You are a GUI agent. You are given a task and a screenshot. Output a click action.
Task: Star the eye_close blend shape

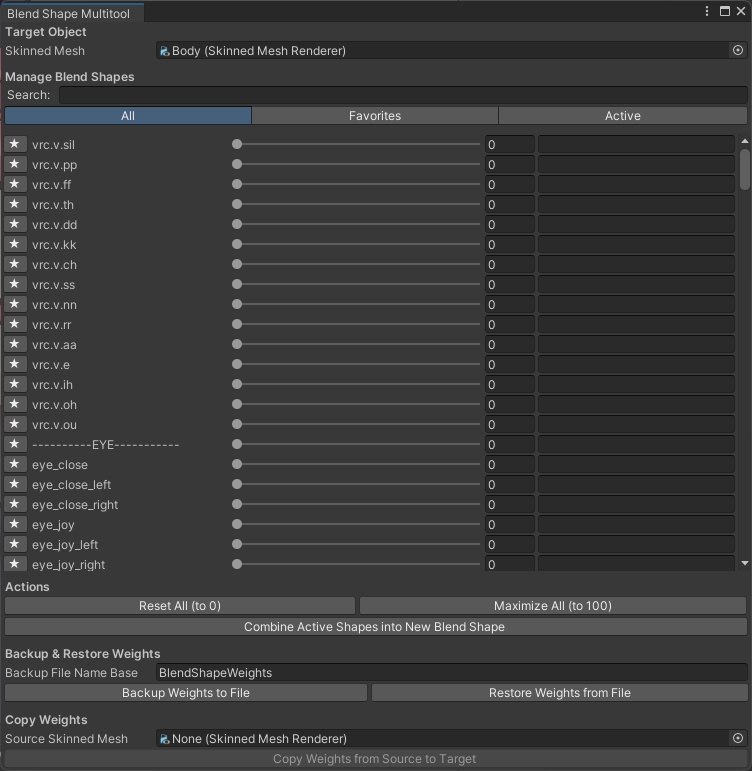[14, 464]
